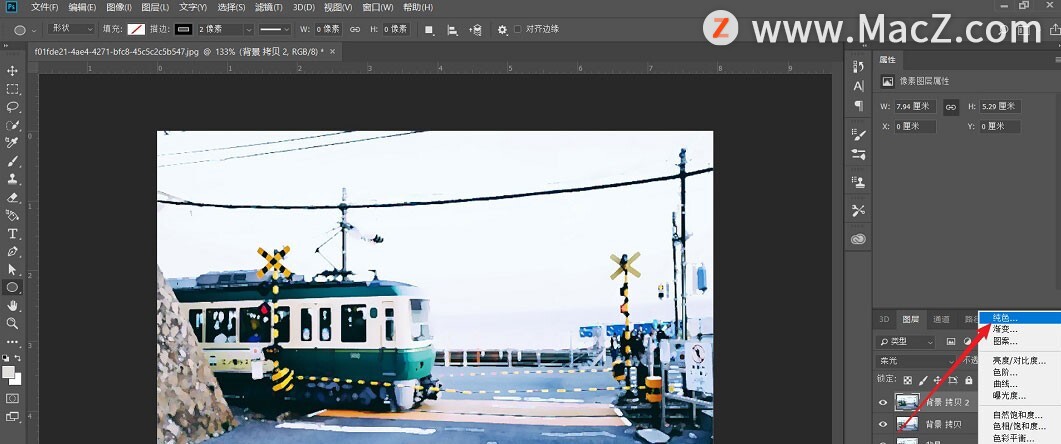Choose the Eraser tool

13,197
